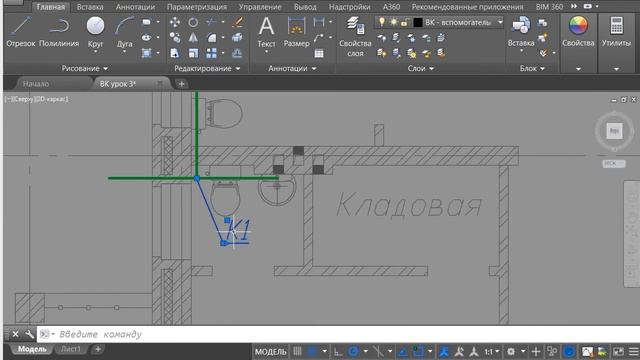This screenshot has width=640, height=360.
Task: Click the Erase tool icon
Action: 237,22
